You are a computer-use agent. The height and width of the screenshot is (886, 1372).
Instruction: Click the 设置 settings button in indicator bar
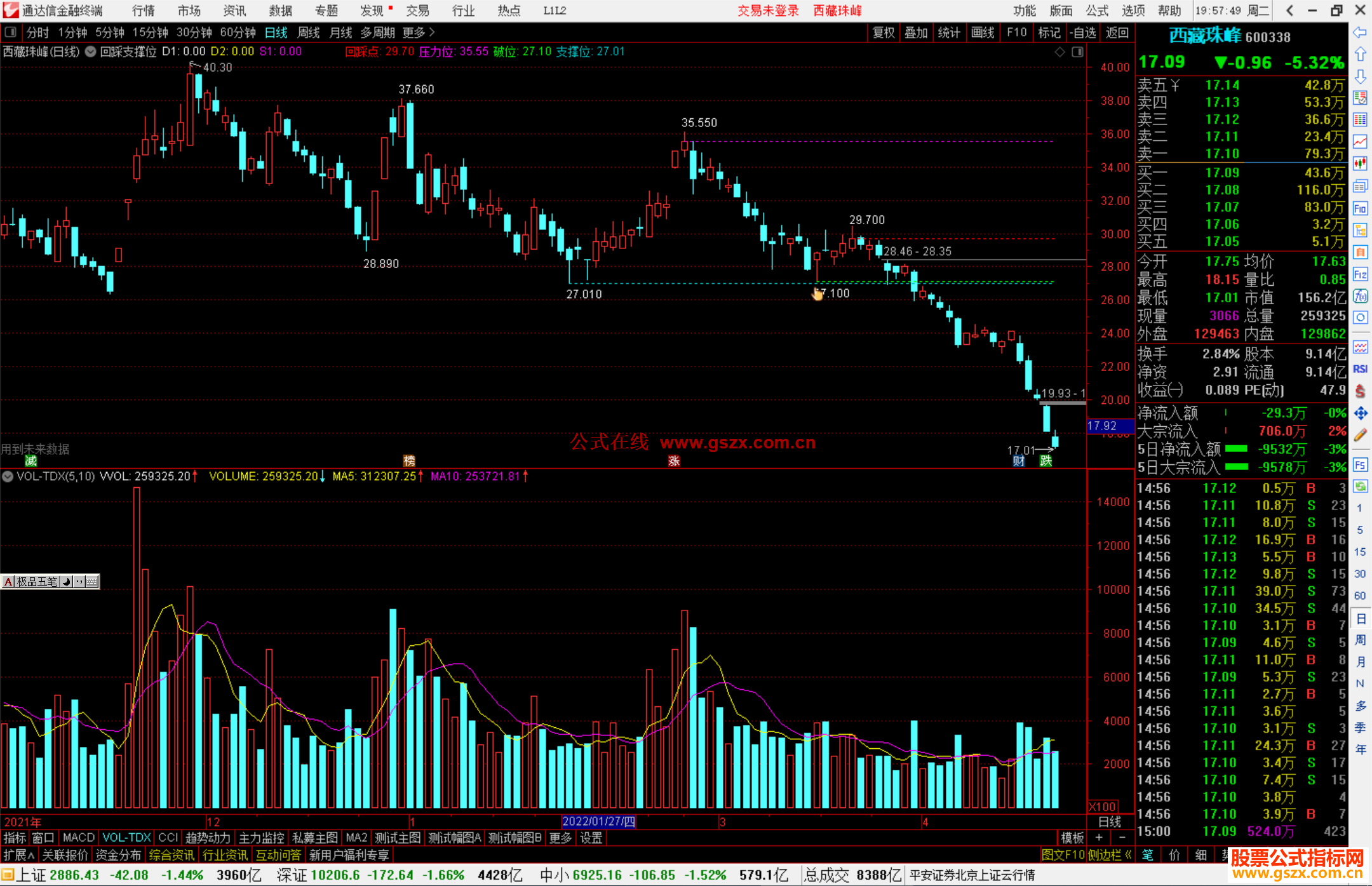[591, 838]
